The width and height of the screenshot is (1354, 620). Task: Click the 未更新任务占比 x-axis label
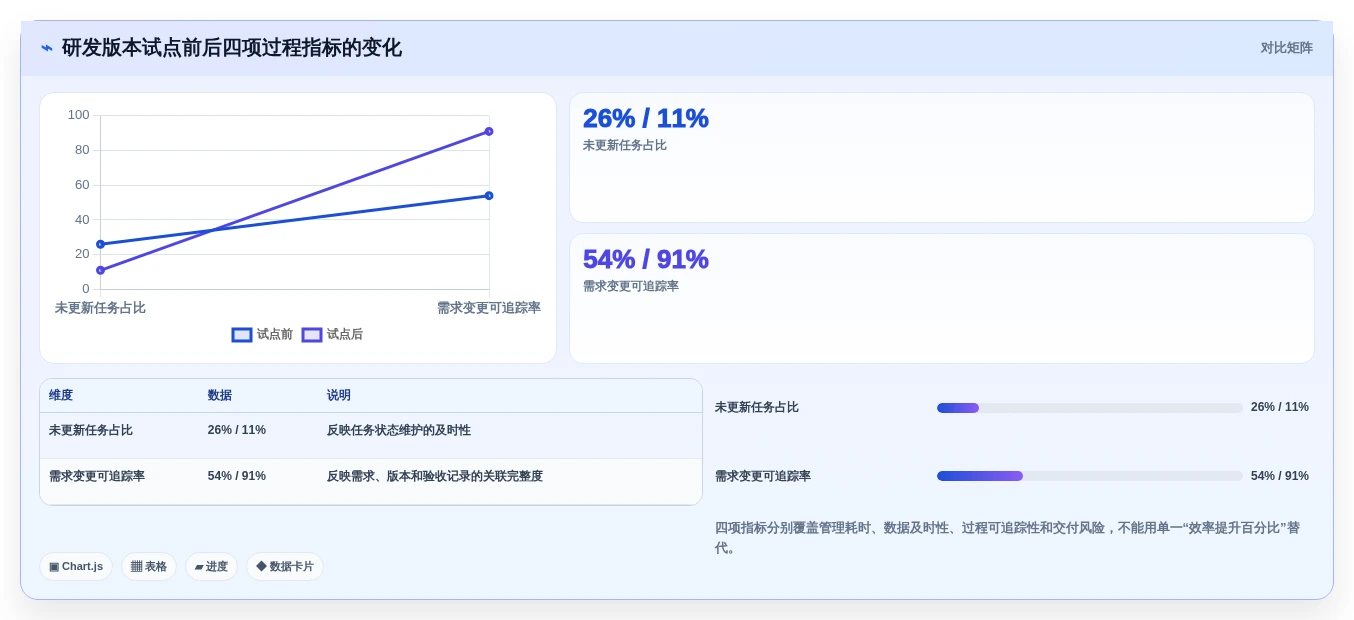coord(100,308)
